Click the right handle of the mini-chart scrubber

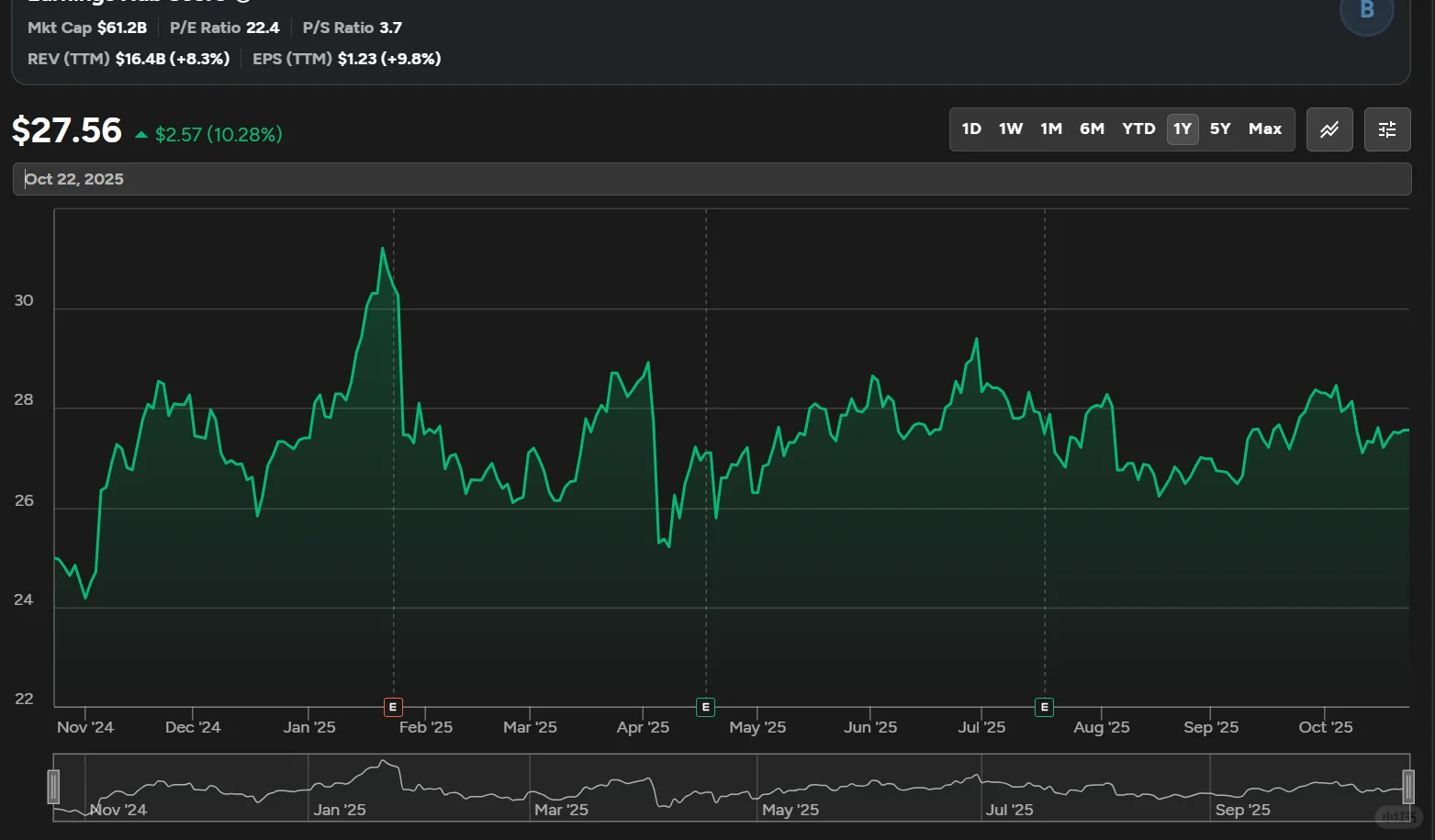(x=1410, y=787)
